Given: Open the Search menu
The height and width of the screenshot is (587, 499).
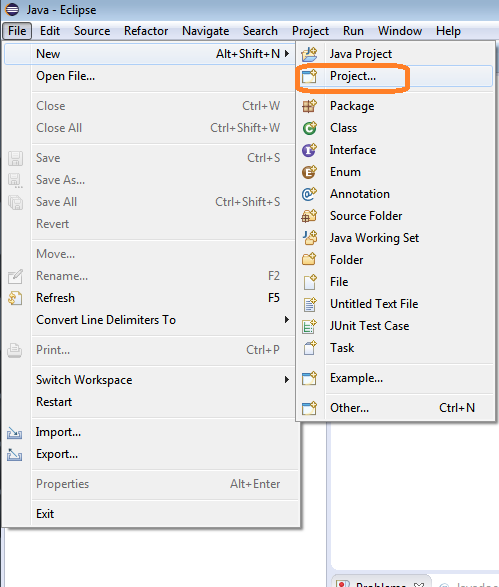Looking at the screenshot, I should pos(260,31).
